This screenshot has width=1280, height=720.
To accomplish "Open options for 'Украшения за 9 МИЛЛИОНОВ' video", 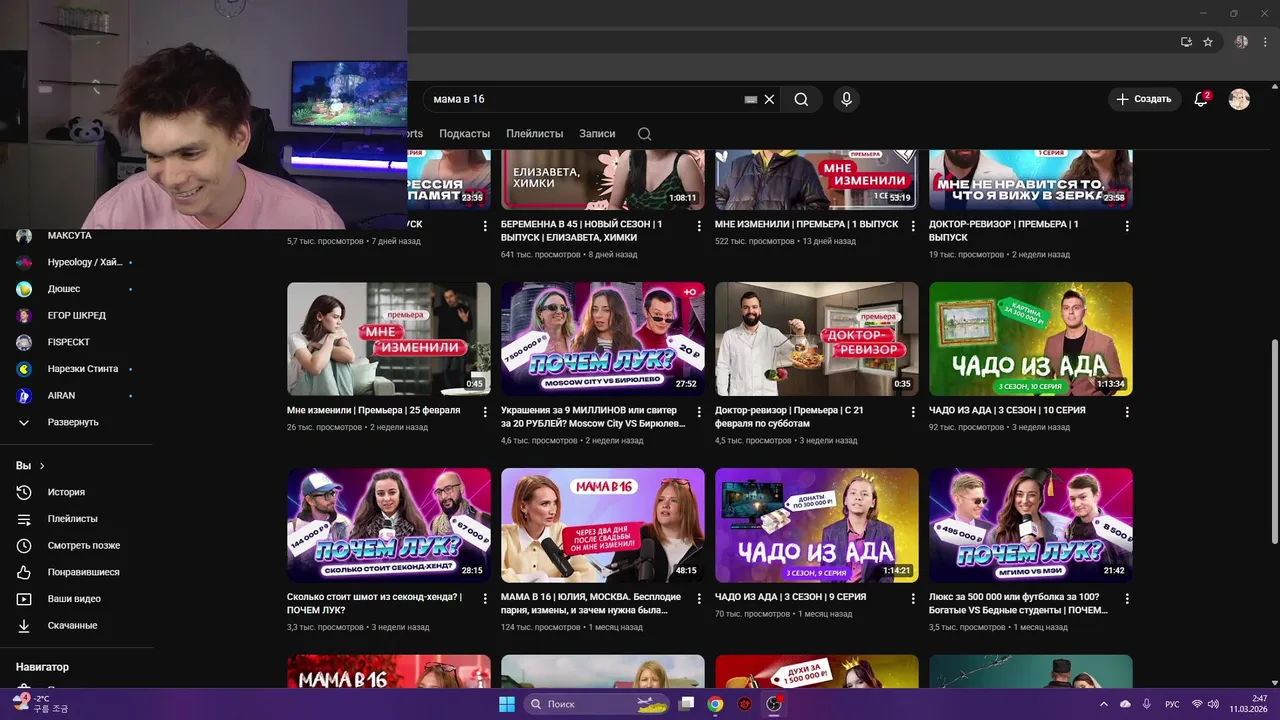I will [x=699, y=411].
